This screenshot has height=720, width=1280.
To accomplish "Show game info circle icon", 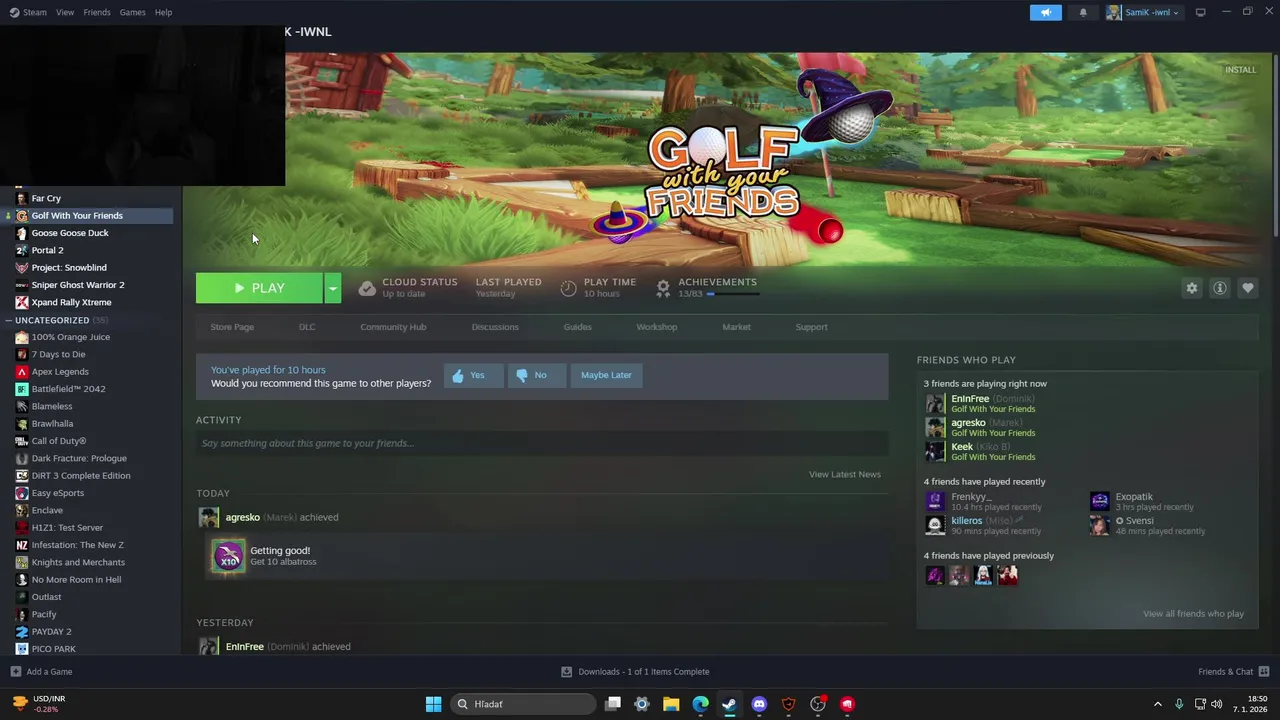I will [x=1219, y=288].
